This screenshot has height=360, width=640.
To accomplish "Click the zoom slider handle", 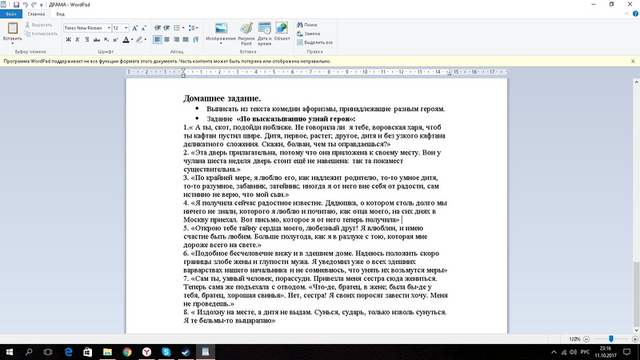I will tap(611, 339).
